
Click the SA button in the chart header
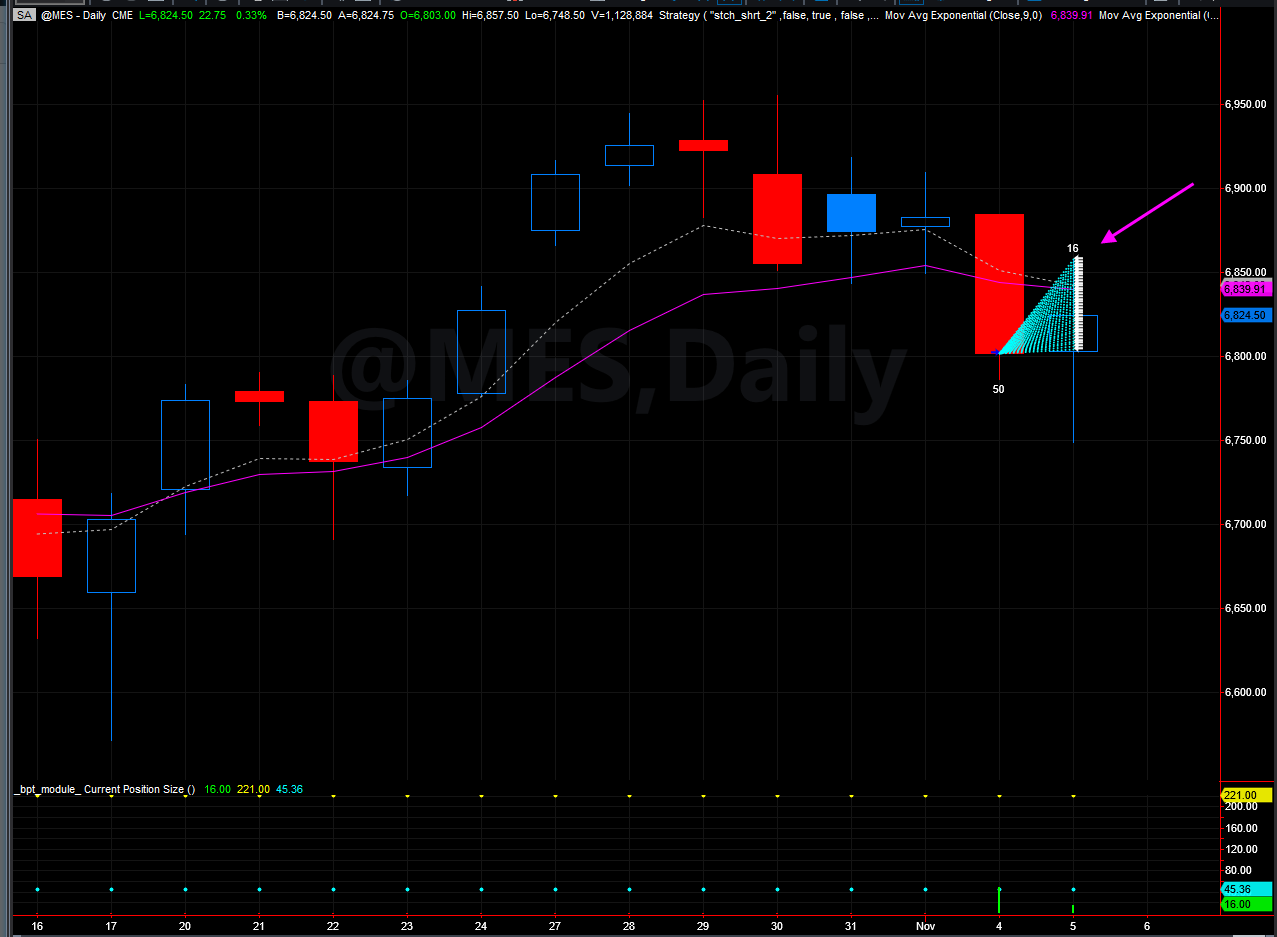click(24, 16)
